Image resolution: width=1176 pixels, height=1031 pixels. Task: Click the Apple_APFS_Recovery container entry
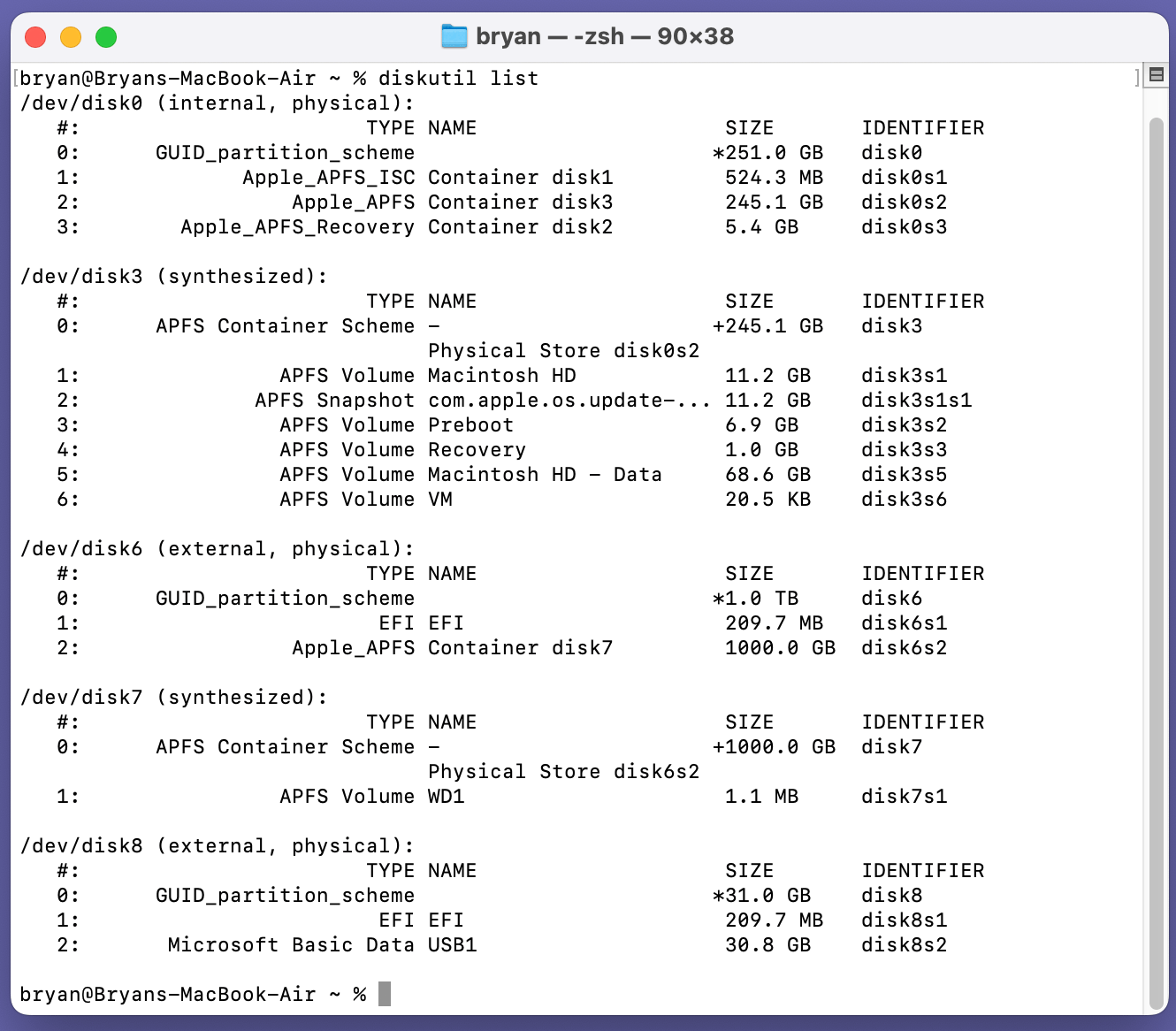click(298, 226)
